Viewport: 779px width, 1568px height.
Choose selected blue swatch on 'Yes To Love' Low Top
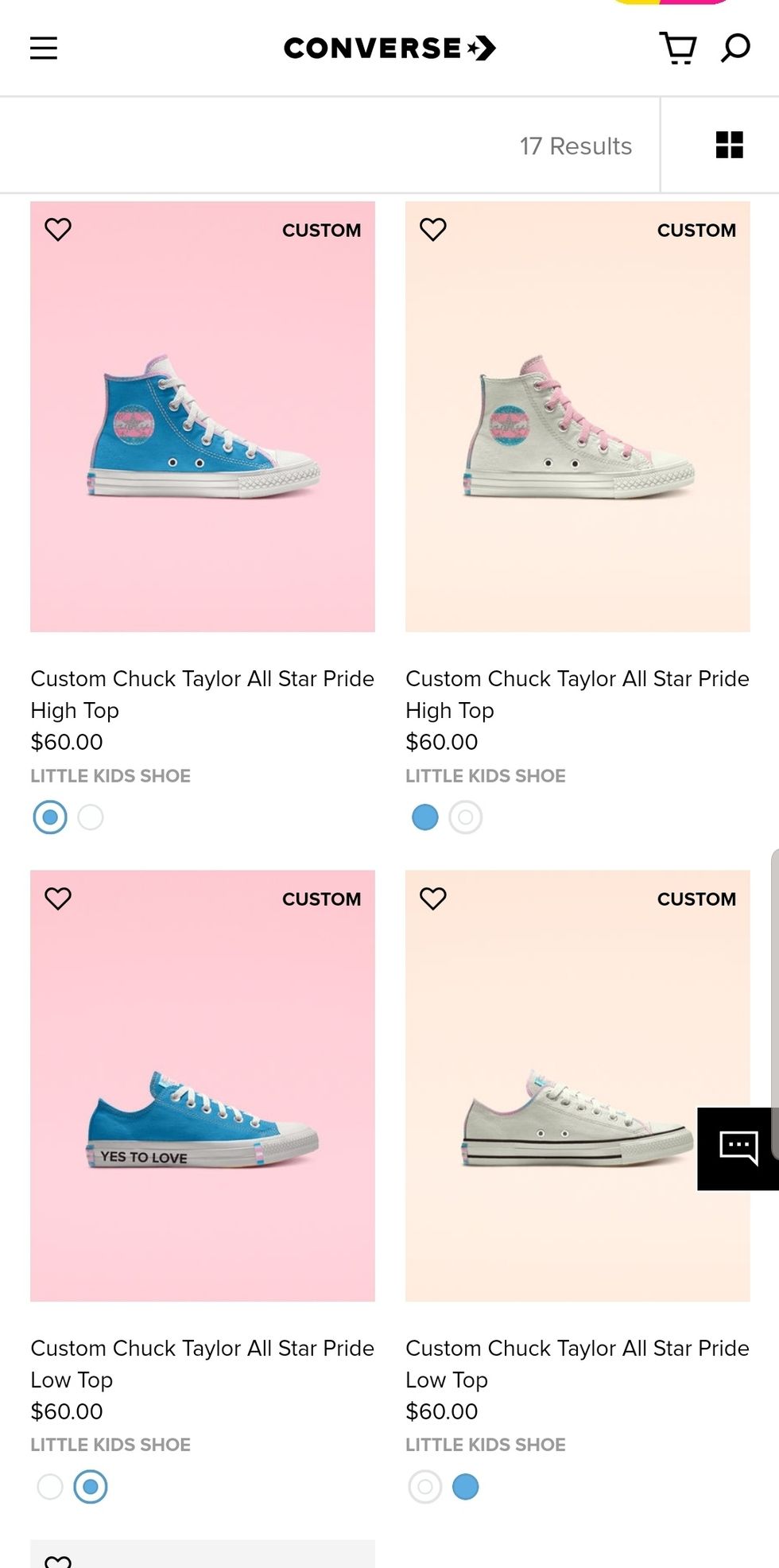[x=91, y=1487]
